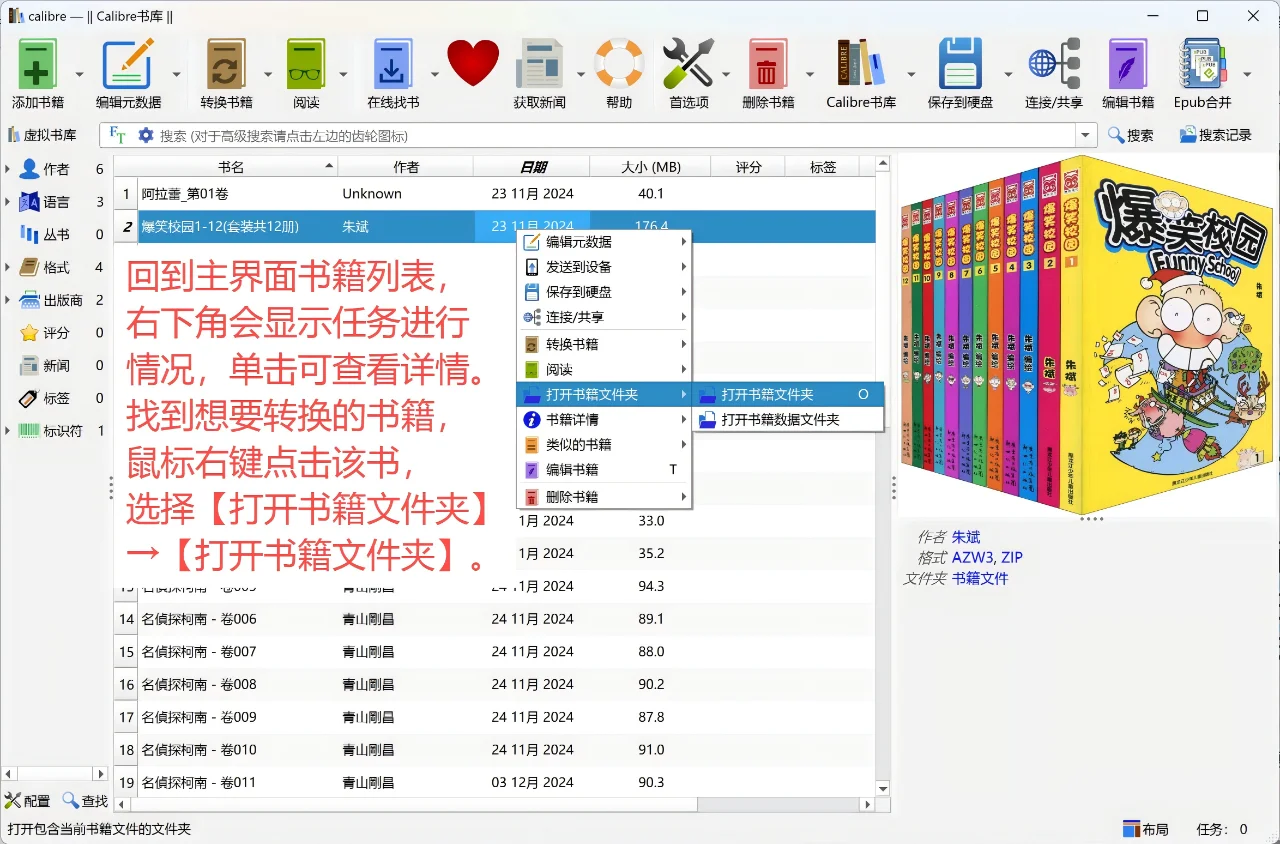Open dropdown arrow next to Edit metadata
The image size is (1280, 844).
click(176, 74)
